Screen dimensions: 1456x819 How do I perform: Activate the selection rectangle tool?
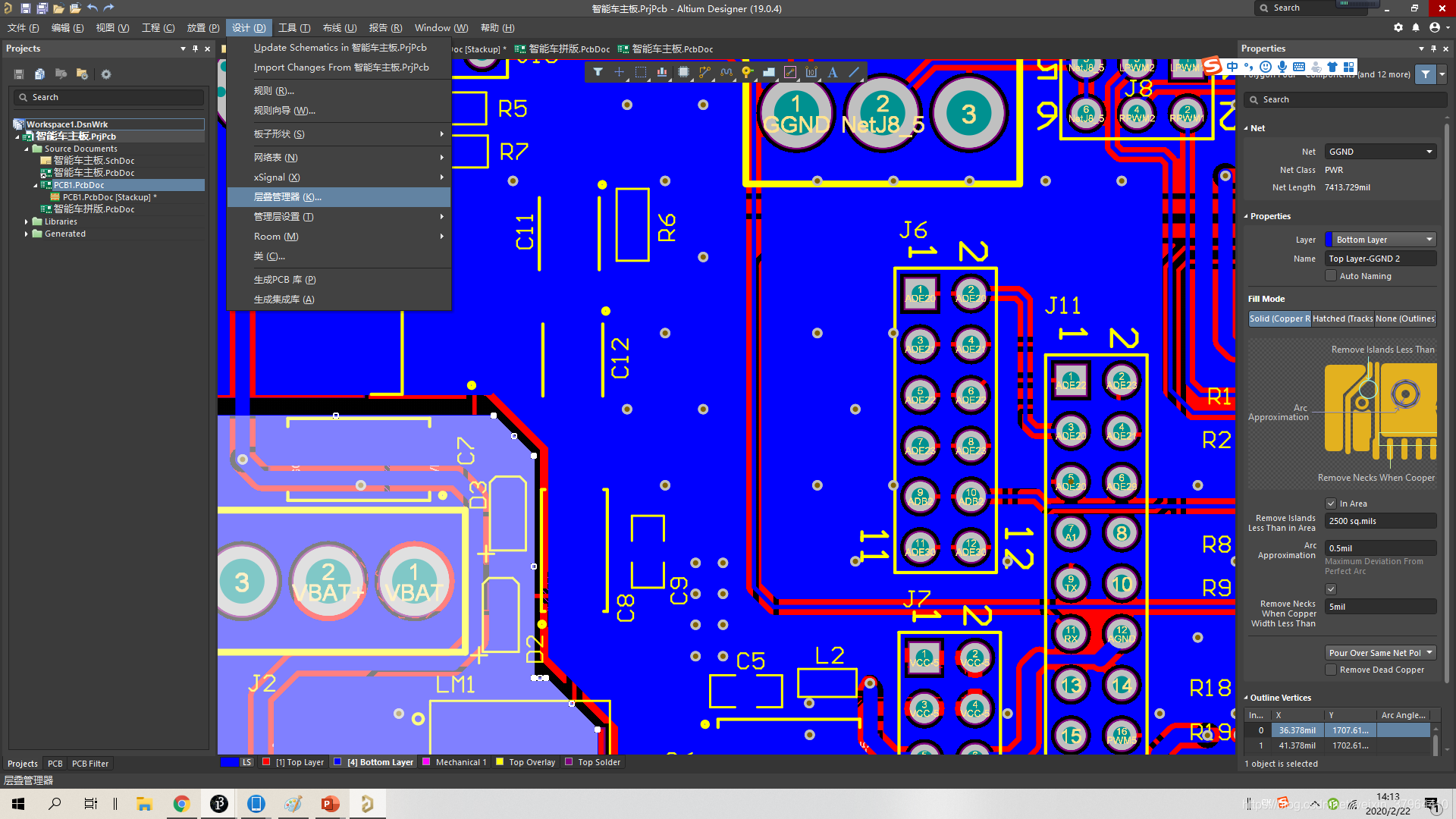point(641,72)
